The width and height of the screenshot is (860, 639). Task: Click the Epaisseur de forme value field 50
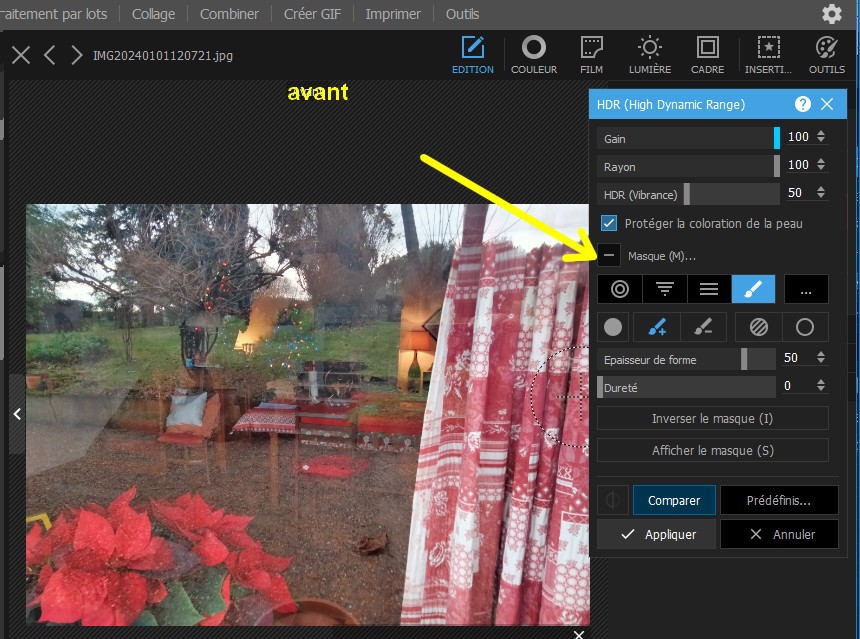coord(791,358)
